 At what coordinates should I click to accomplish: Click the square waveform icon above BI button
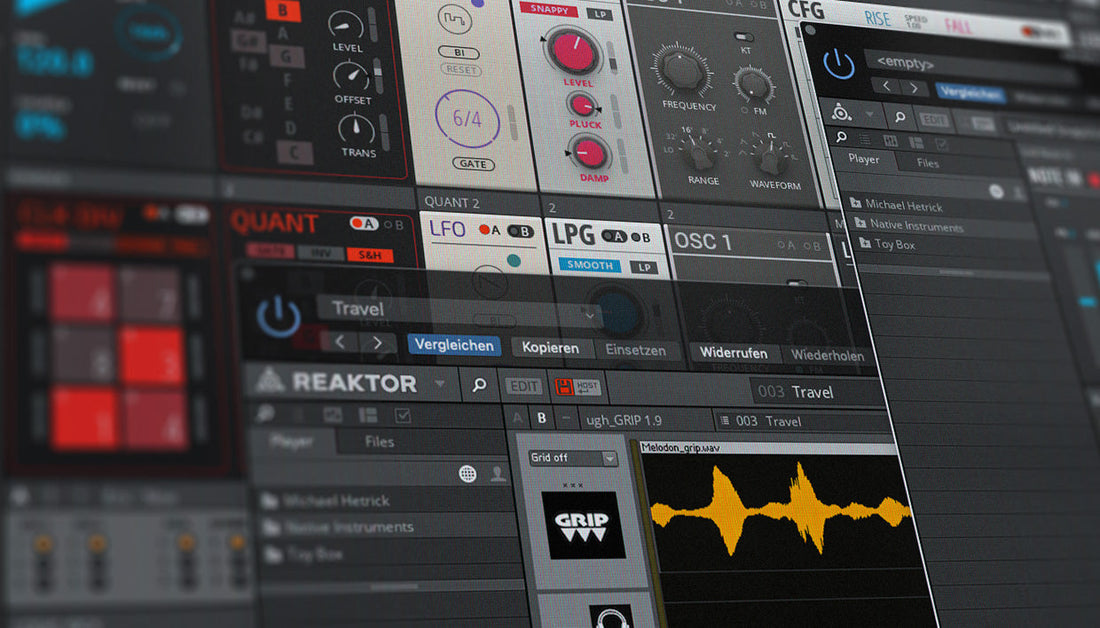pyautogui.click(x=454, y=19)
